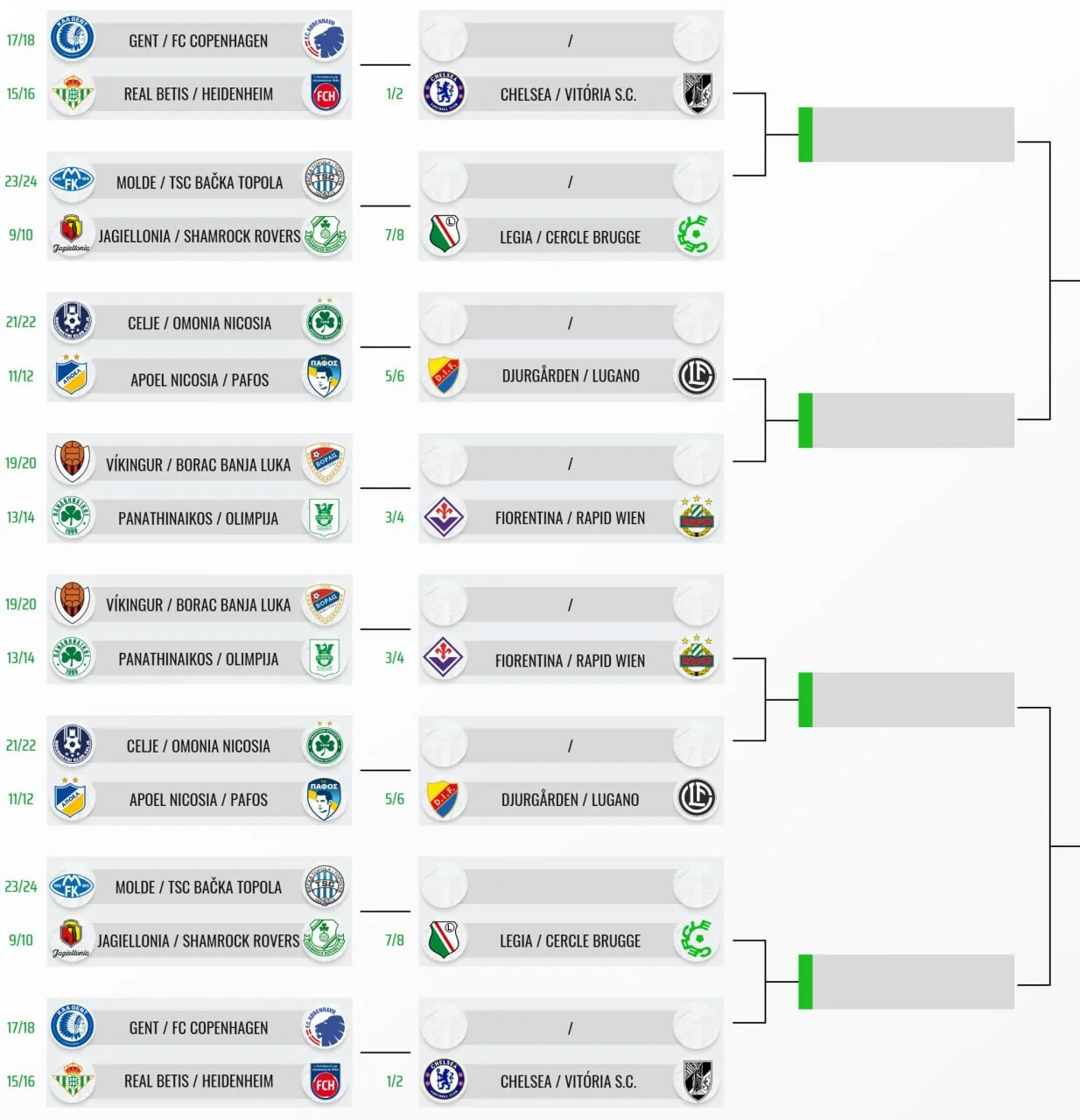Click the Vitória S.C. crest in the topmost right box

pyautogui.click(x=697, y=93)
